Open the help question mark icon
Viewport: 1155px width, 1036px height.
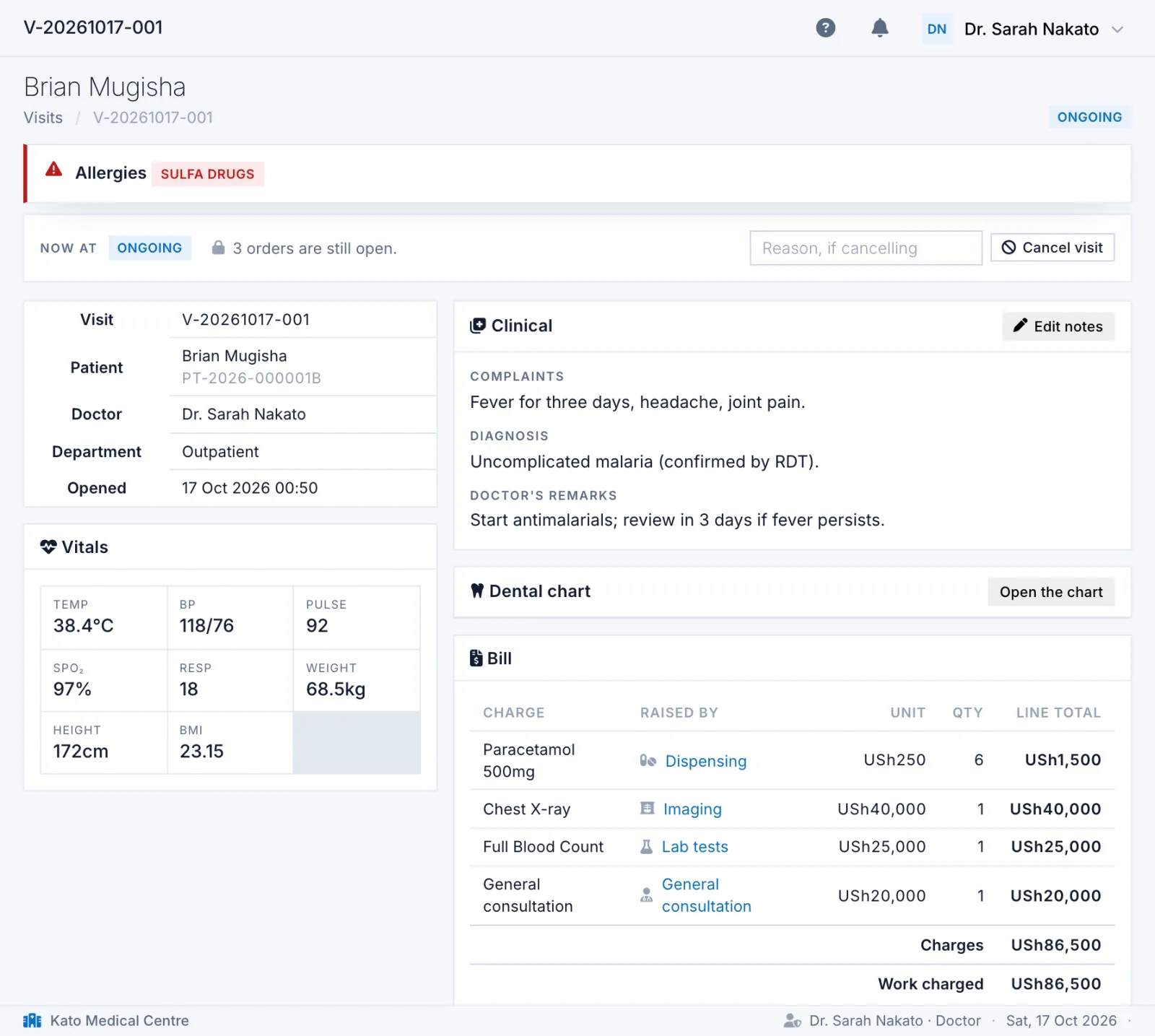(x=825, y=28)
